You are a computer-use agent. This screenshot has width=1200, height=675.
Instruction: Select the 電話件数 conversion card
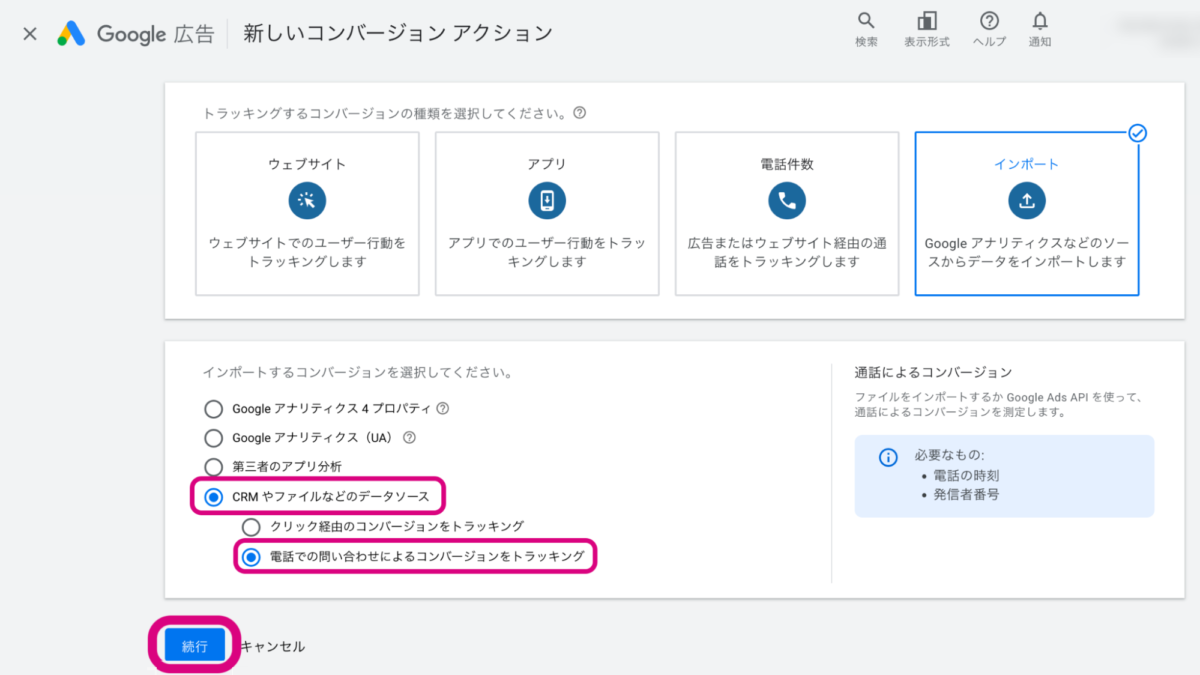click(787, 214)
